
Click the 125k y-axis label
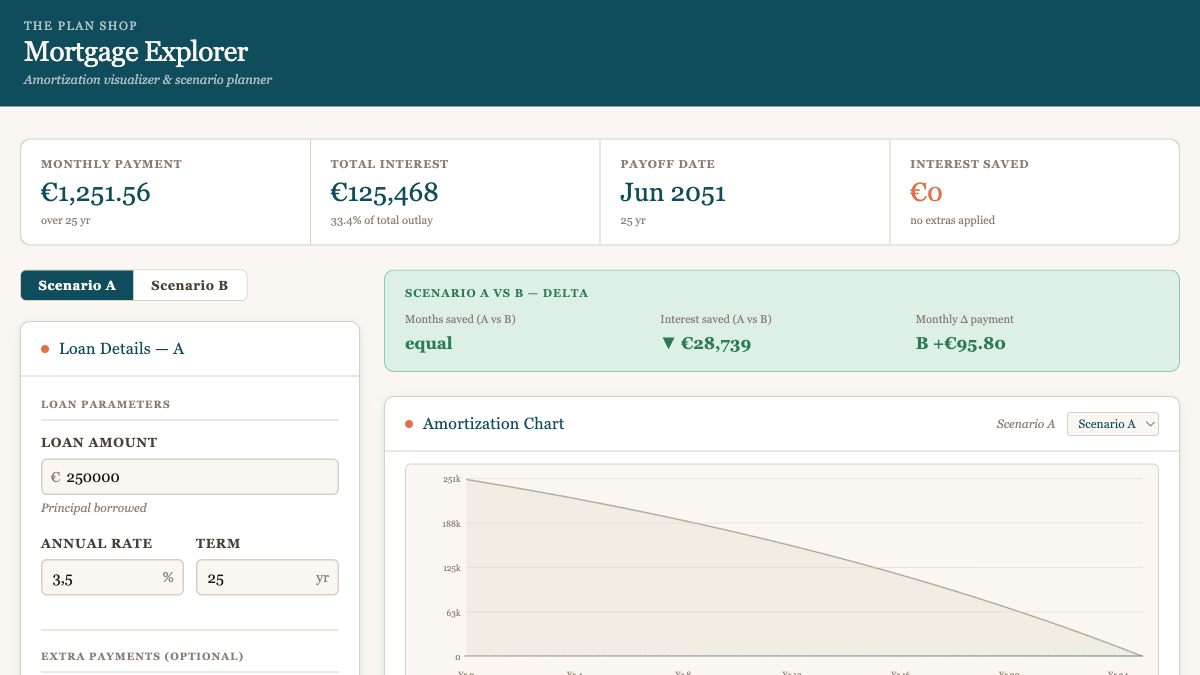click(x=451, y=568)
